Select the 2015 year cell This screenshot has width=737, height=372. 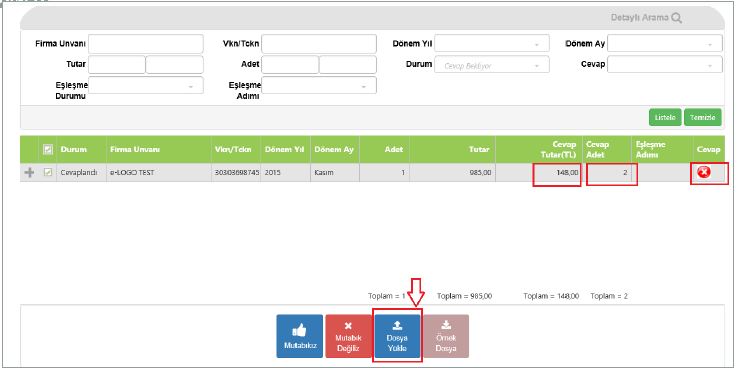pyautogui.click(x=286, y=173)
